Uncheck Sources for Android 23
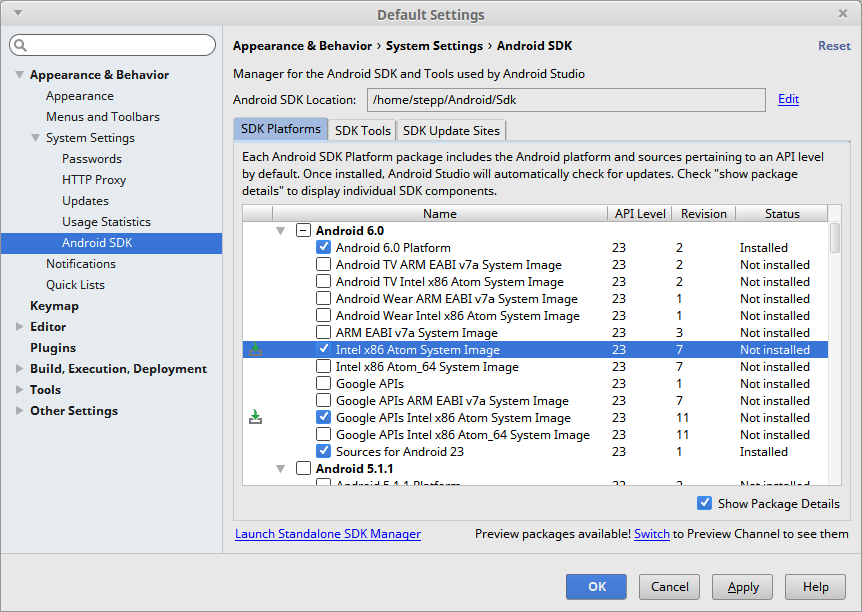This screenshot has width=862, height=612. click(x=324, y=451)
